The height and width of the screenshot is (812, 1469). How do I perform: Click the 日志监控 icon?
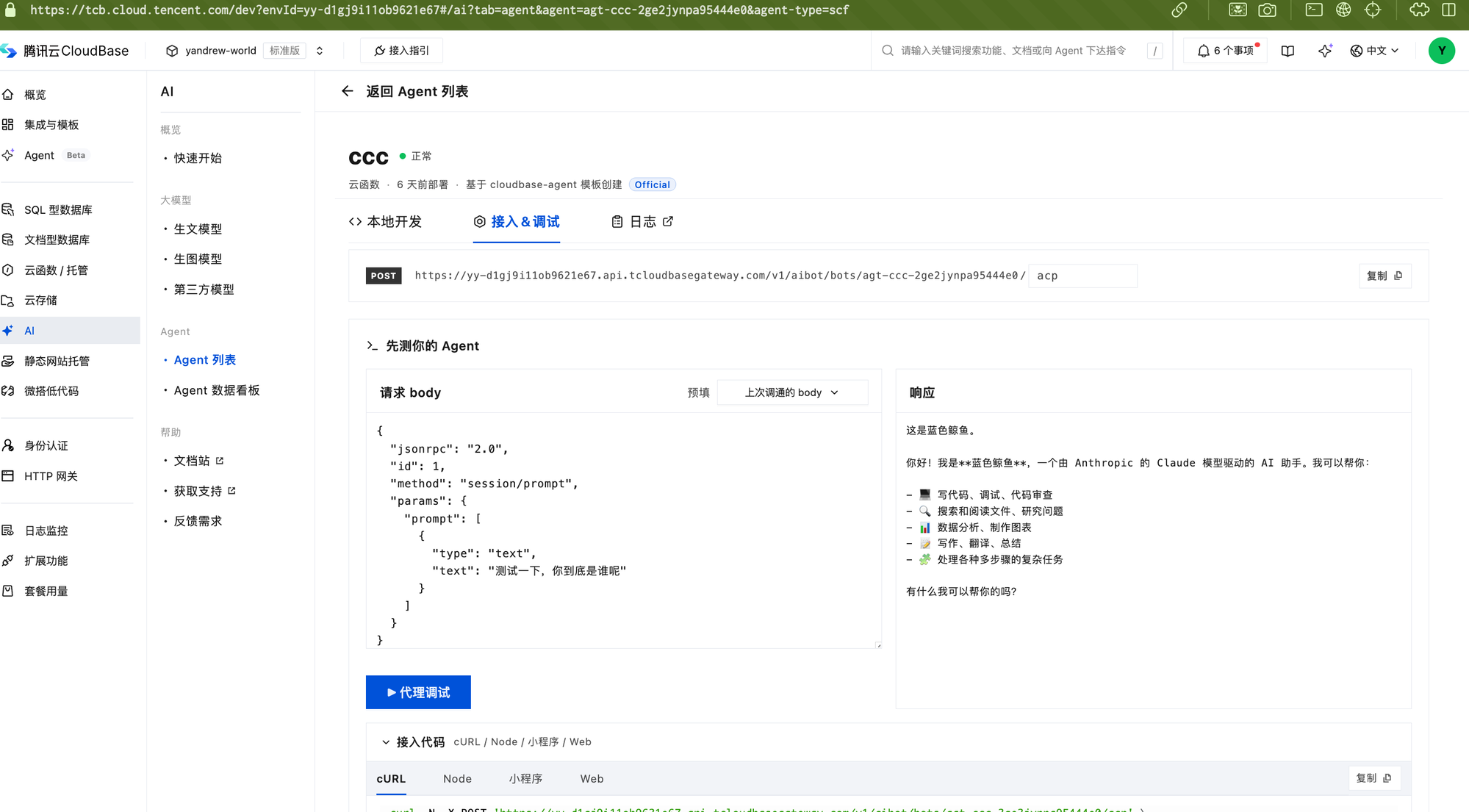8,530
